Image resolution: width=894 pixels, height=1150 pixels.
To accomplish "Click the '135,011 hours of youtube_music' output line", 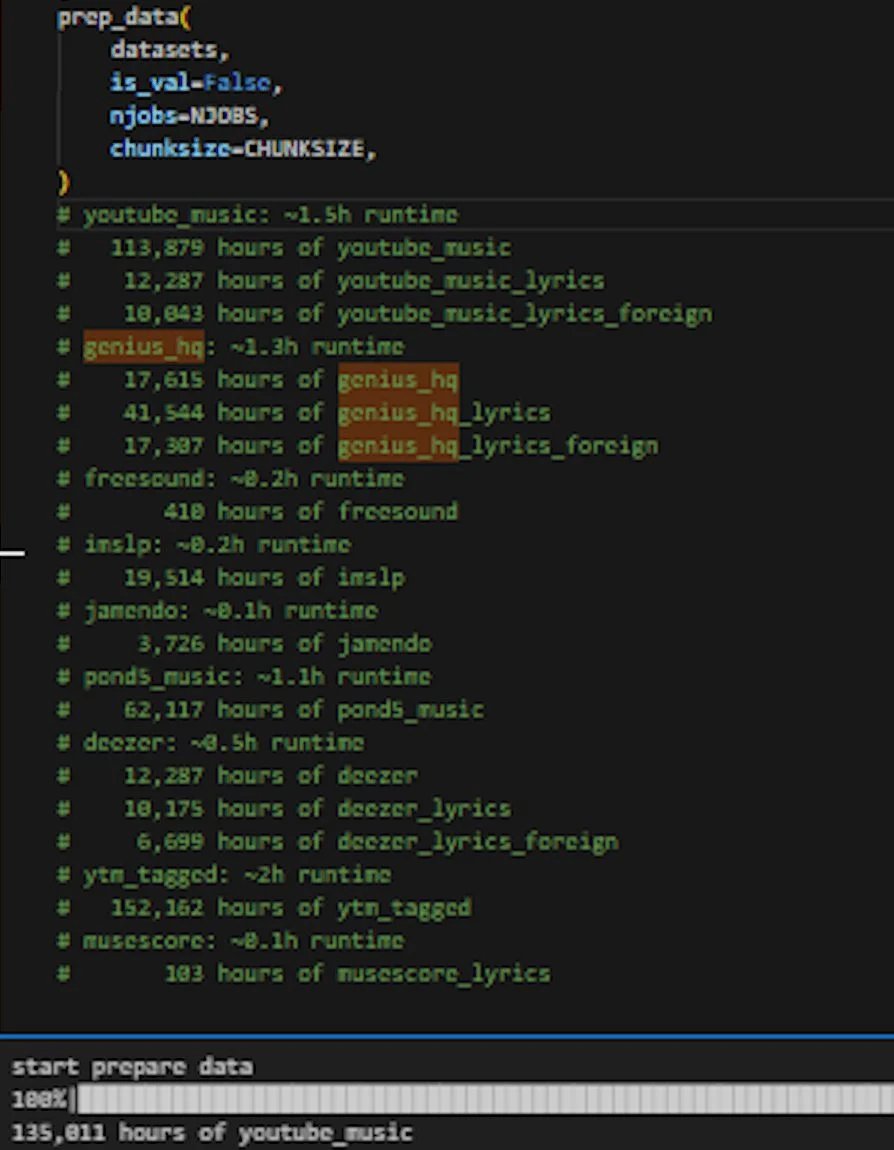I will [x=212, y=1132].
